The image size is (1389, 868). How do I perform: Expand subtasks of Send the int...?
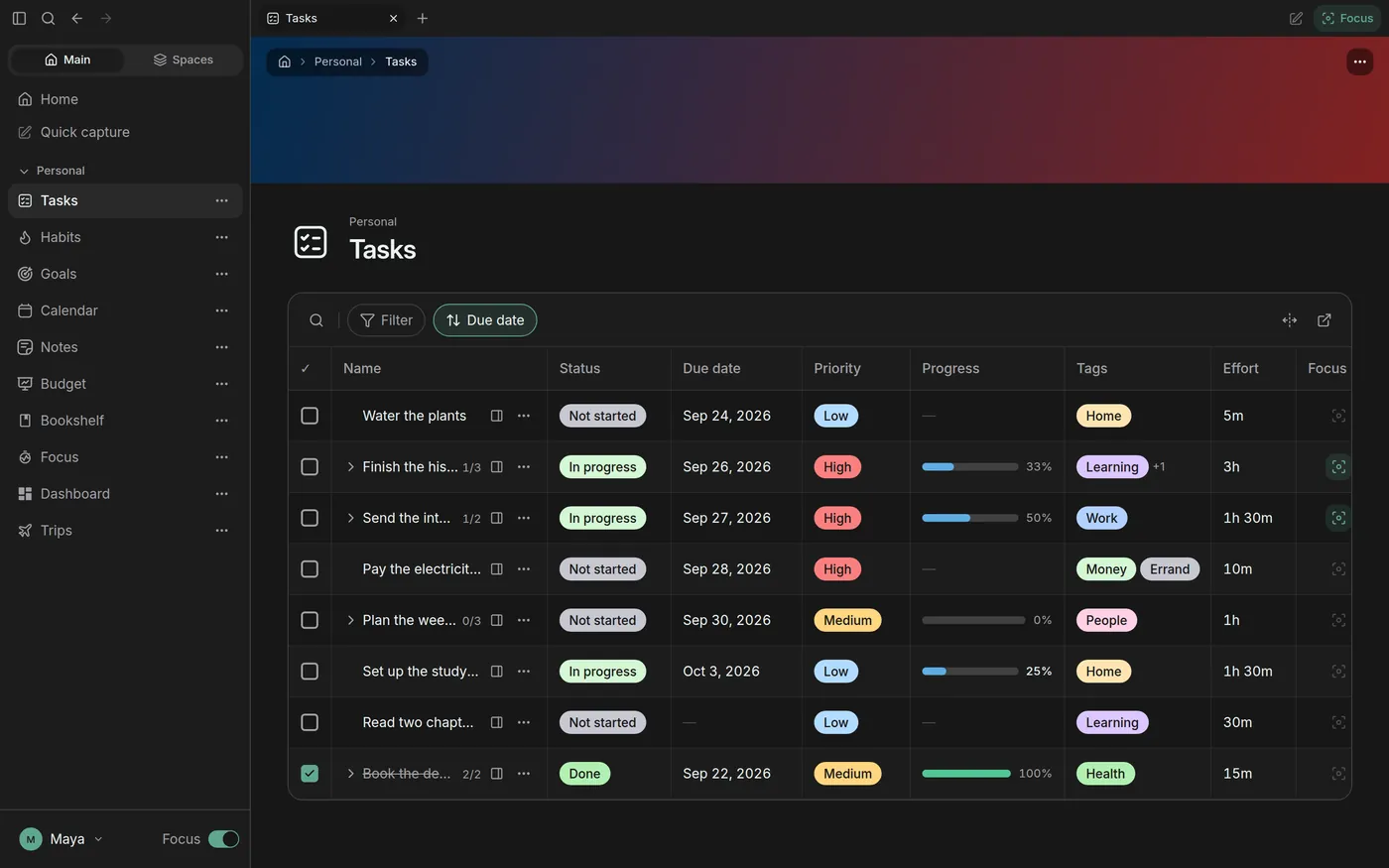[x=350, y=518]
